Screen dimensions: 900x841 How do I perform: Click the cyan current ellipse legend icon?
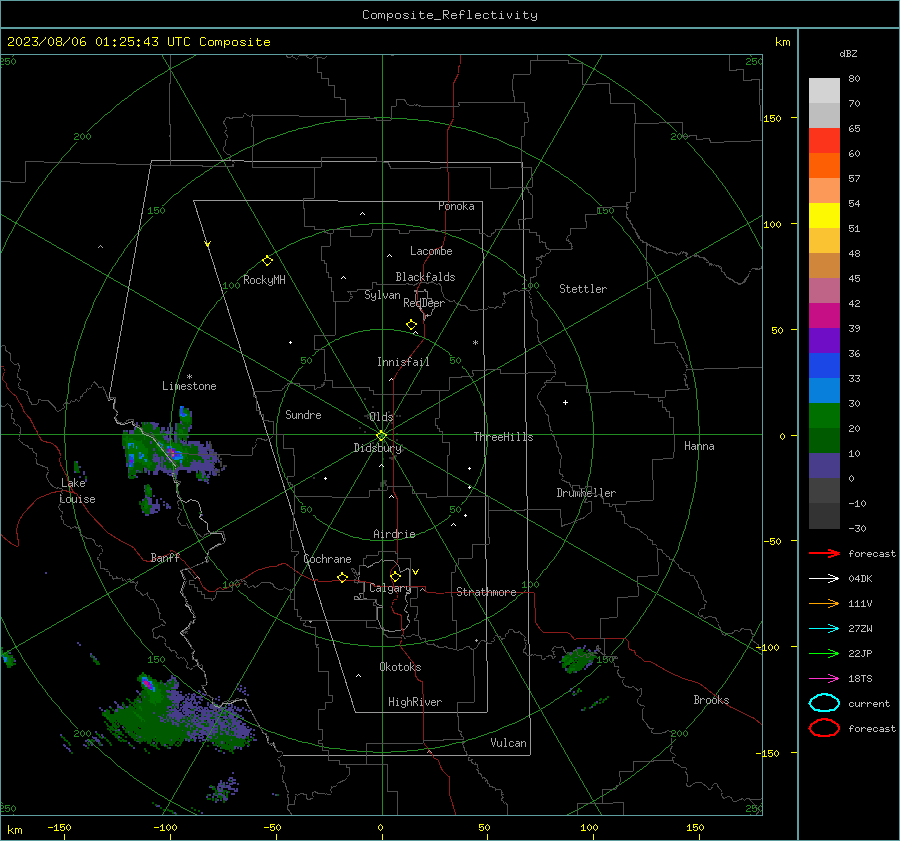824,703
